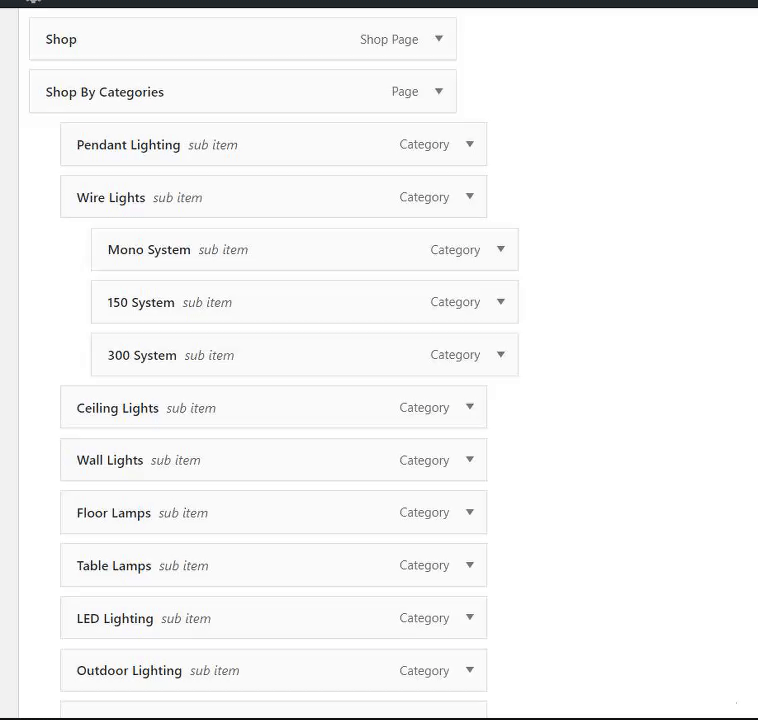
Task: Open Pendant Lighting item settings arrow
Action: pyautogui.click(x=469, y=144)
